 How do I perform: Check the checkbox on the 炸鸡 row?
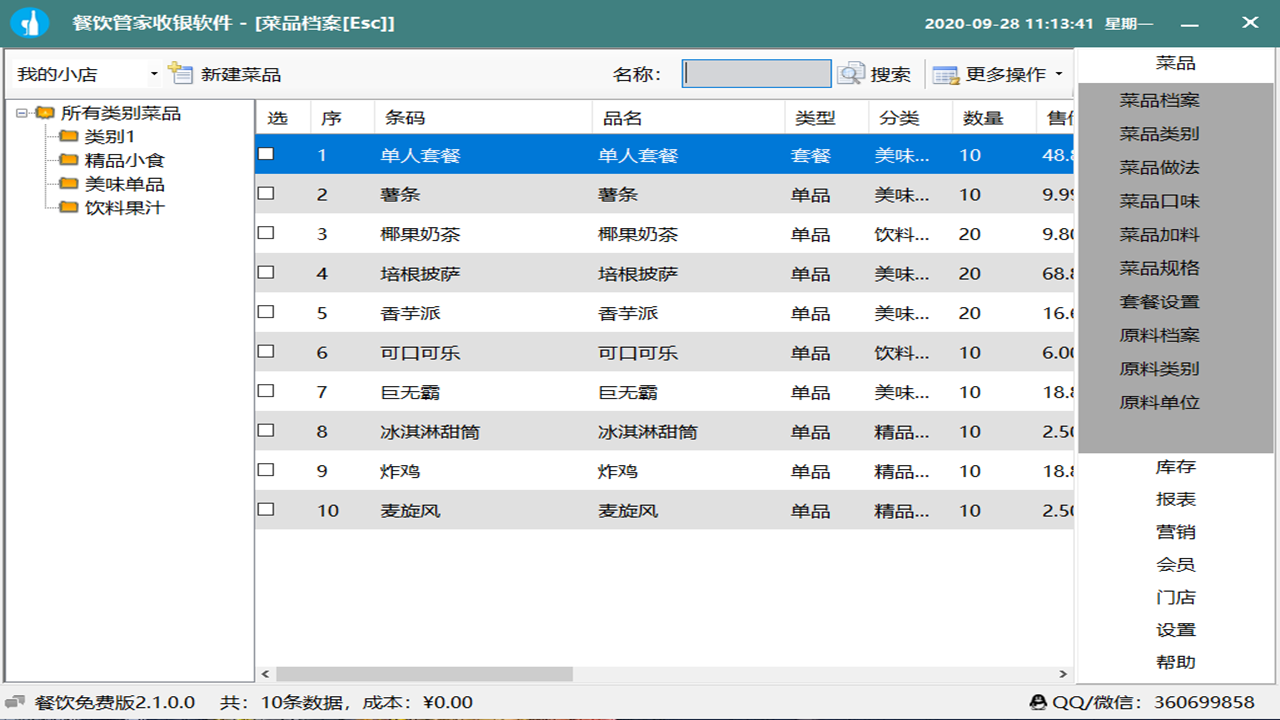pyautogui.click(x=265, y=470)
